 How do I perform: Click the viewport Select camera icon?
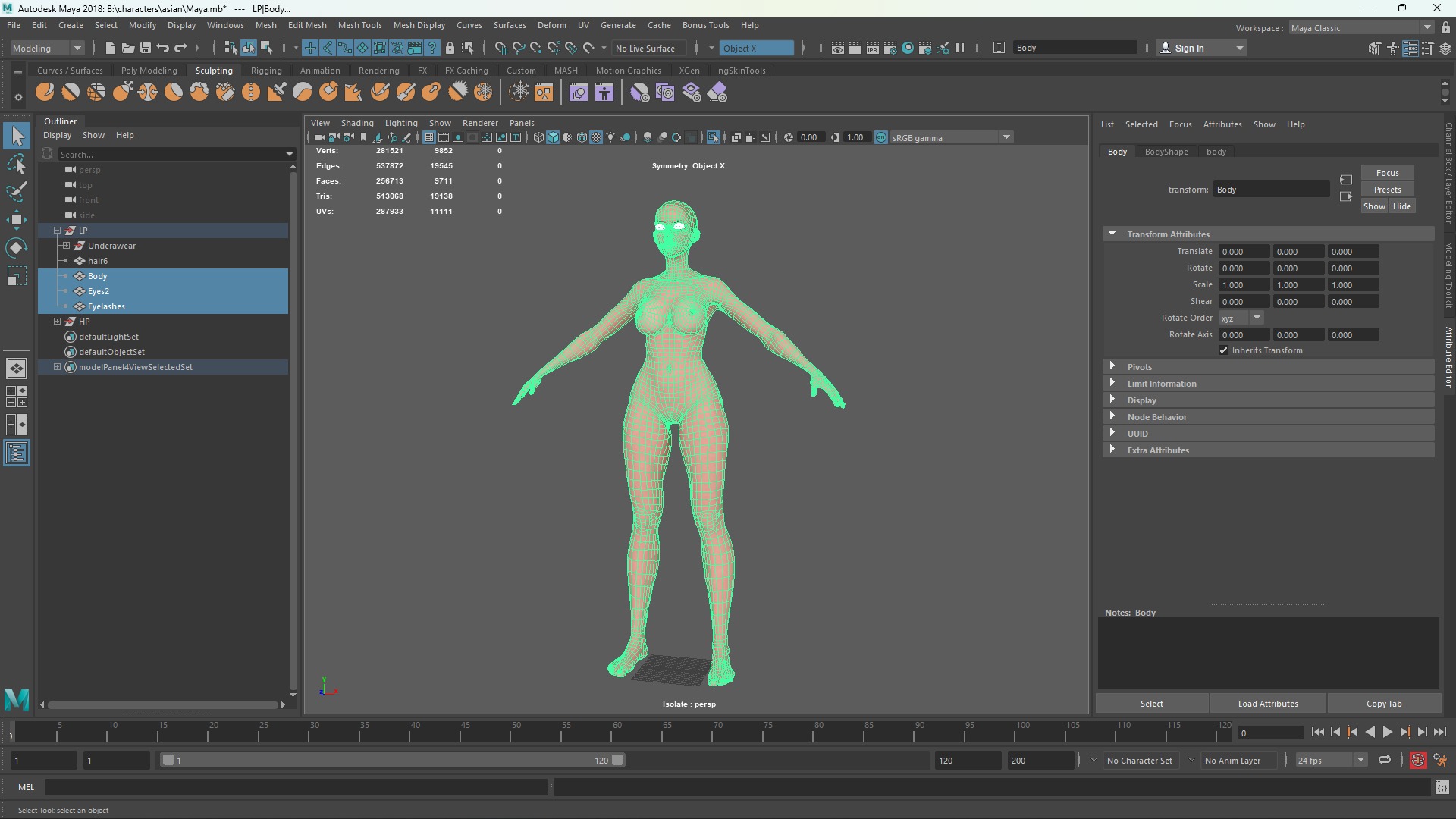coord(319,137)
